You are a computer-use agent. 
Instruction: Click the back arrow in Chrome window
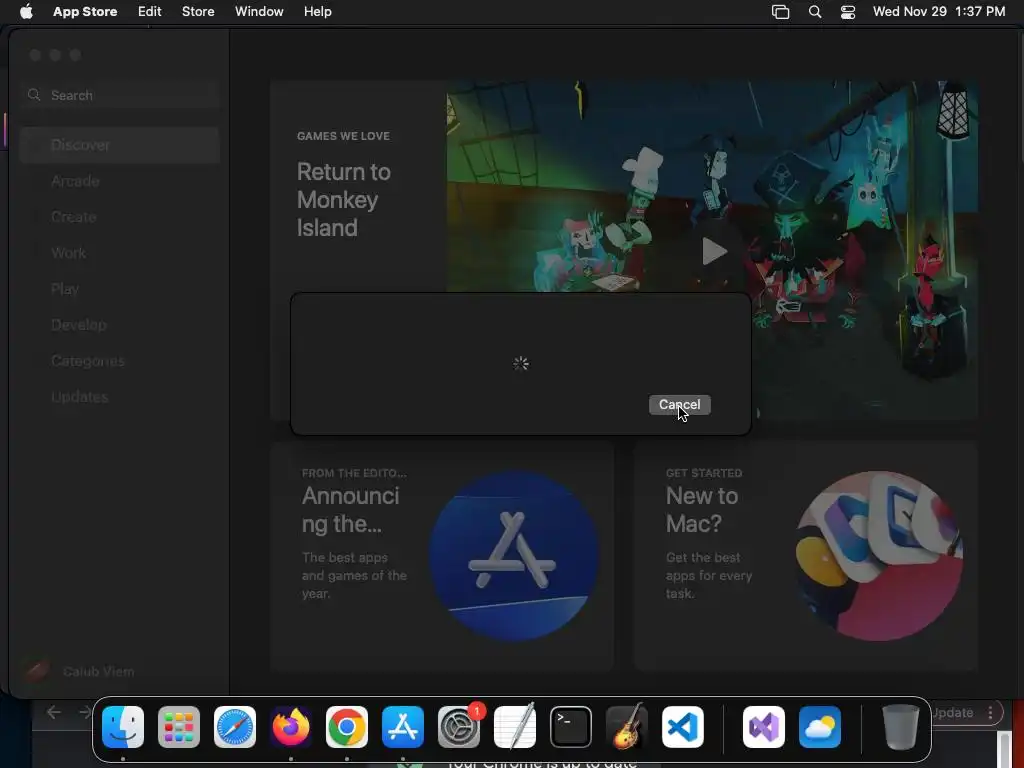pyautogui.click(x=54, y=712)
